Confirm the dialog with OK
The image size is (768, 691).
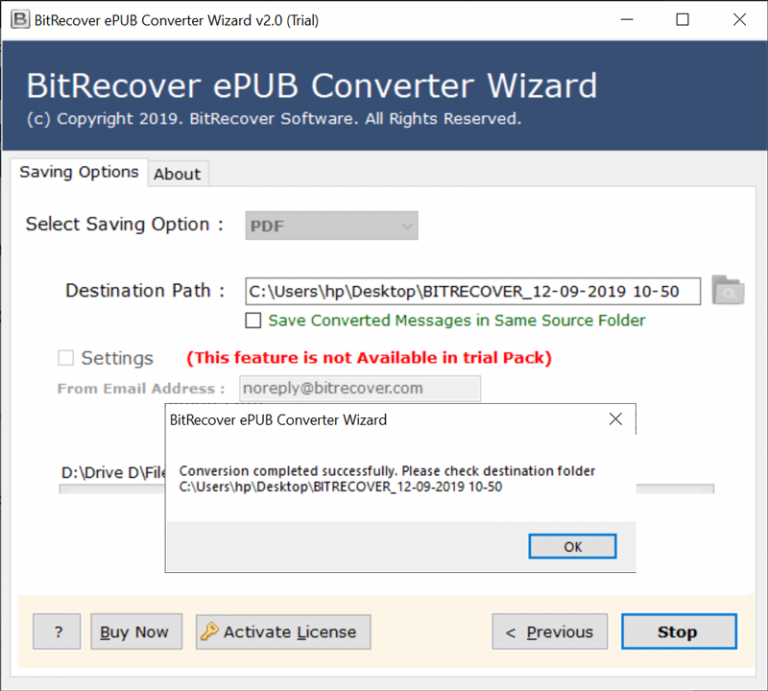[x=572, y=546]
